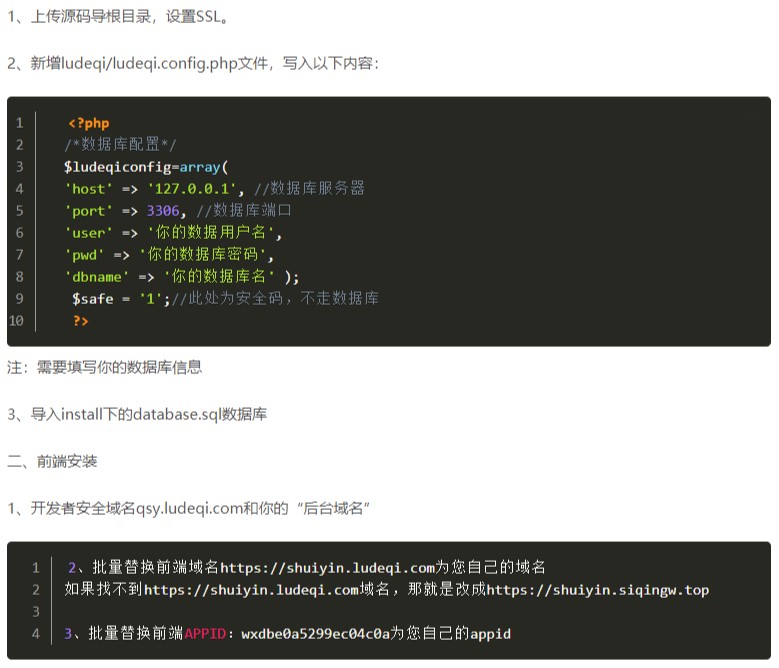Click the value '你的数据库名'
The image size is (779, 668).
[x=219, y=276]
